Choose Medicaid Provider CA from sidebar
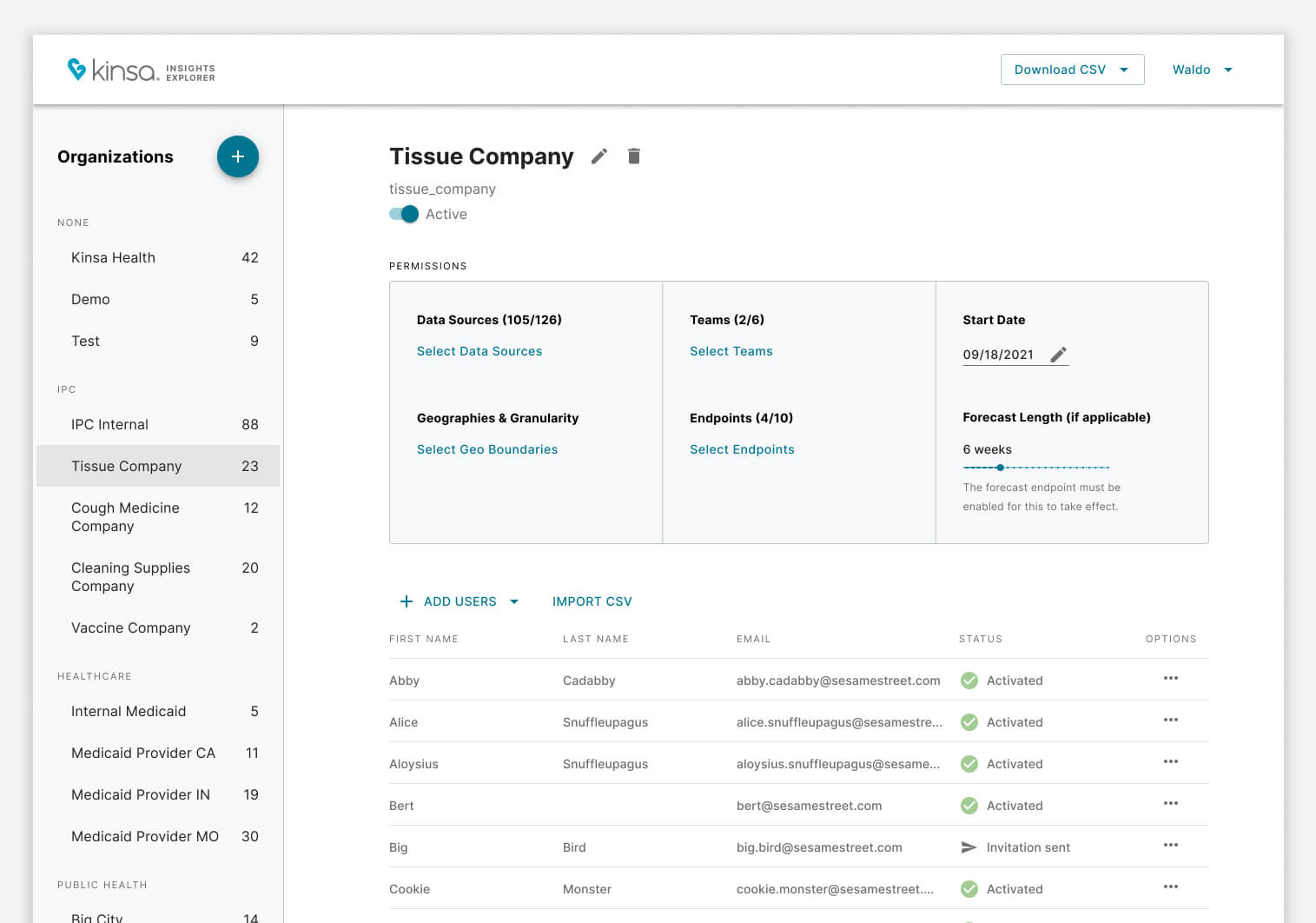Image resolution: width=1316 pixels, height=923 pixels. point(143,753)
